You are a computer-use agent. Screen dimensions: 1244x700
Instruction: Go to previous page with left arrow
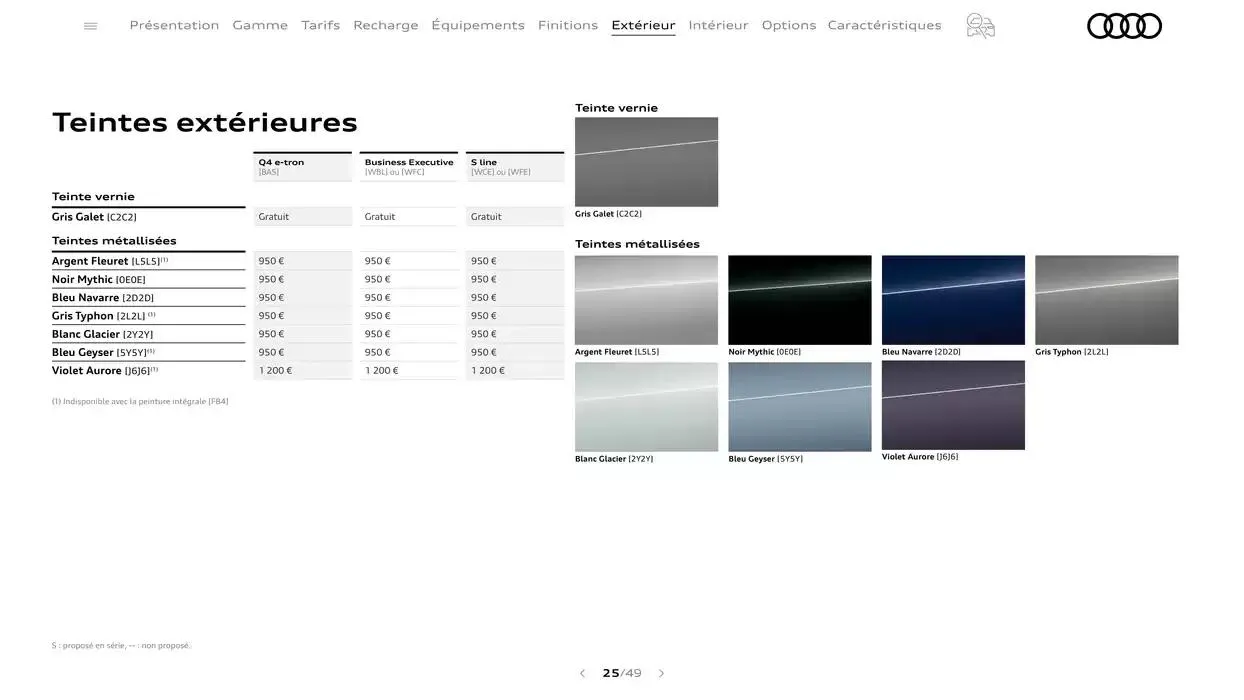581,671
